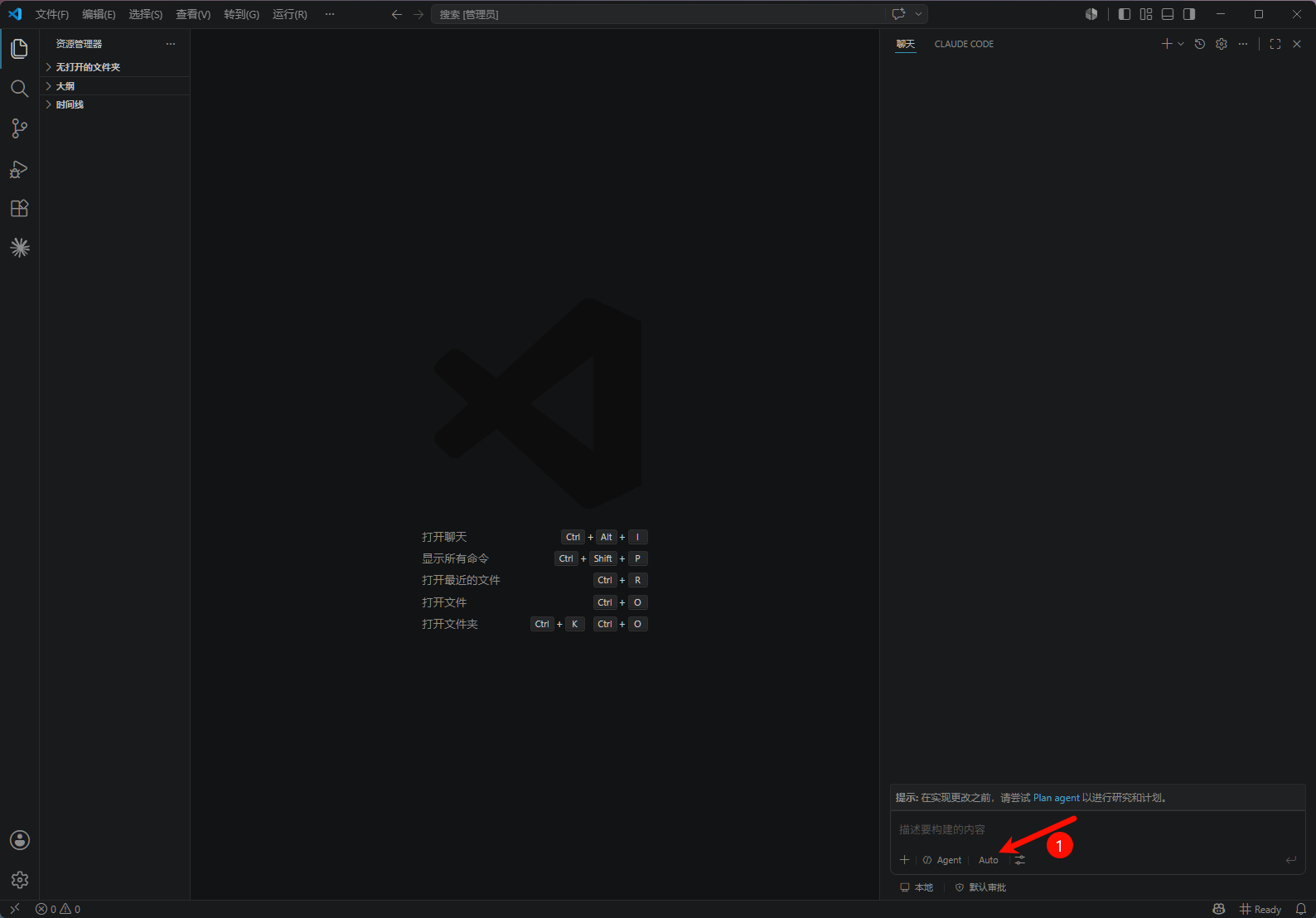Open the Accounts menu icon
The image size is (1316, 918).
[x=20, y=840]
